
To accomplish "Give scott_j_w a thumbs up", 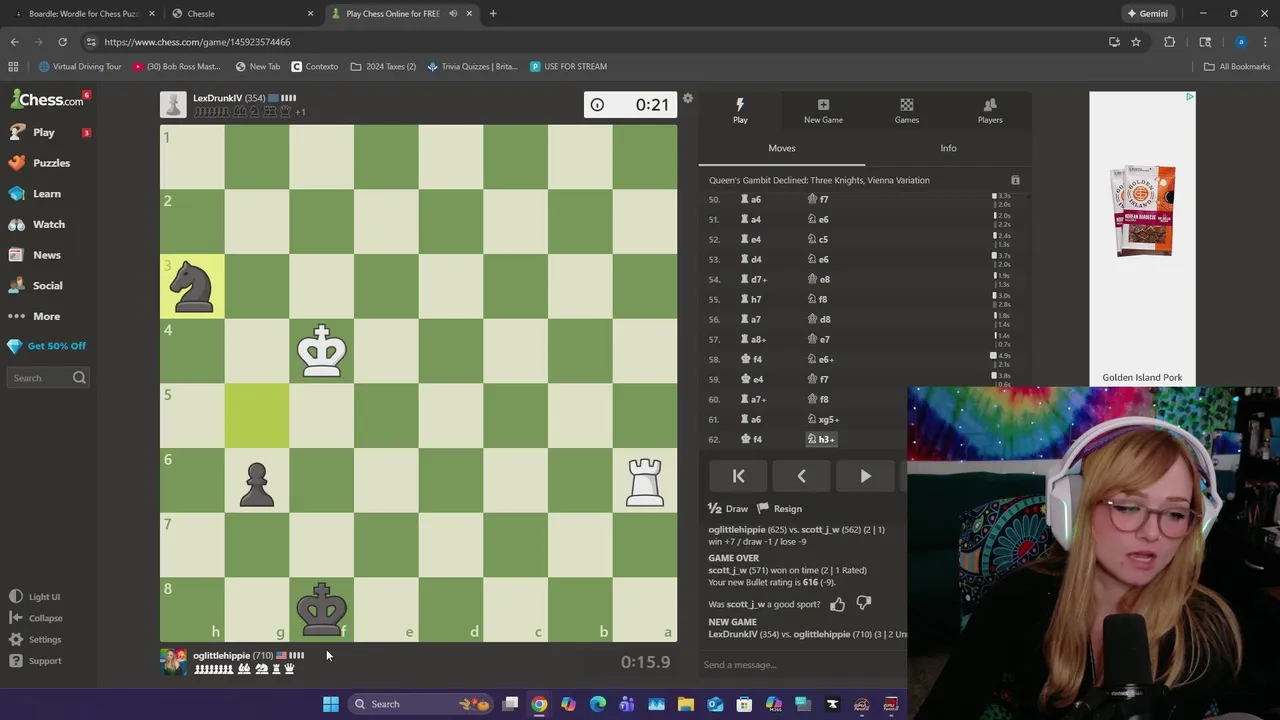I will coord(837,604).
